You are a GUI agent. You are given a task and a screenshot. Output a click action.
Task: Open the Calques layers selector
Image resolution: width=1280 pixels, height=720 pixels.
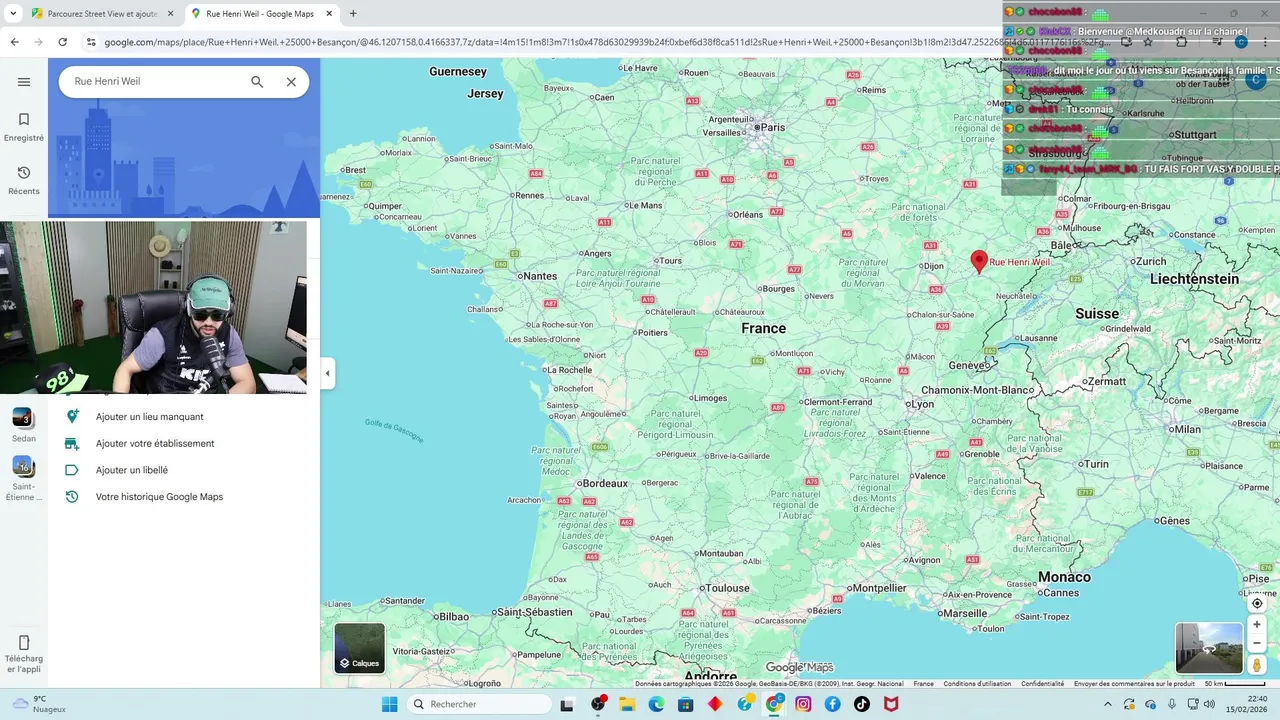(360, 648)
